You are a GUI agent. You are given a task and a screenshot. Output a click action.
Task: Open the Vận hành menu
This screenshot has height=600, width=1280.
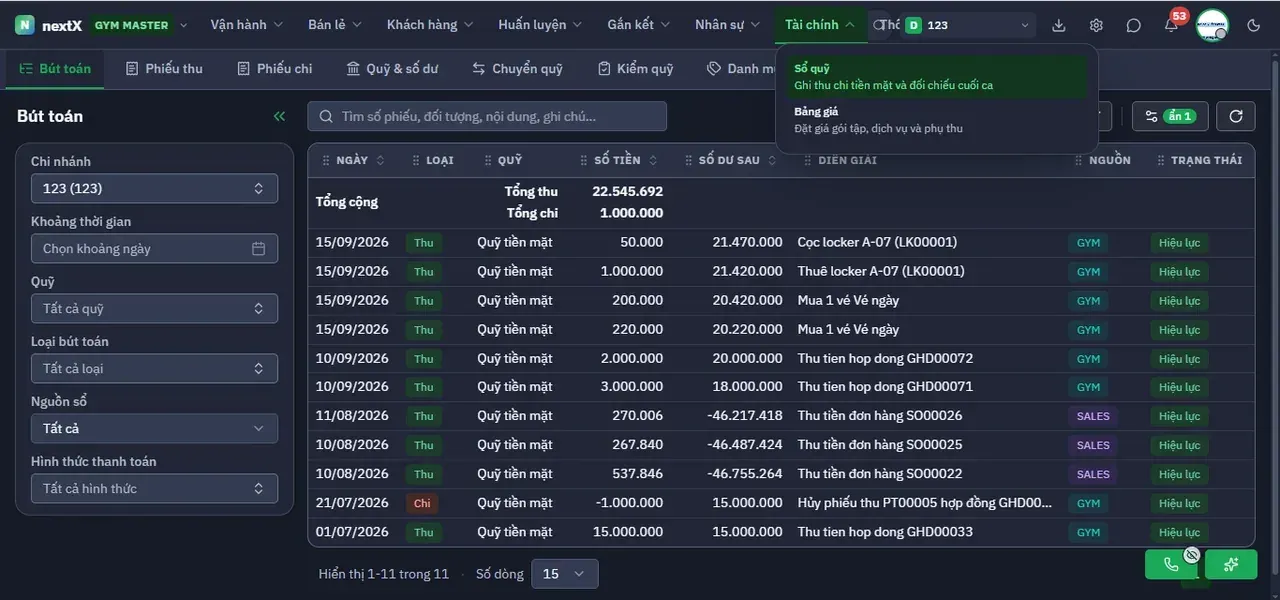click(247, 25)
